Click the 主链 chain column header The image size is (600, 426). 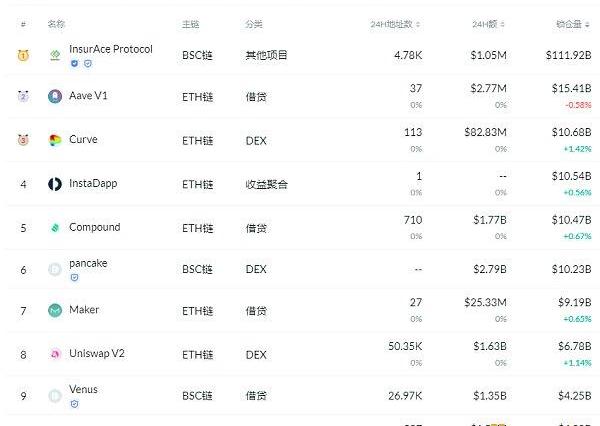point(191,24)
